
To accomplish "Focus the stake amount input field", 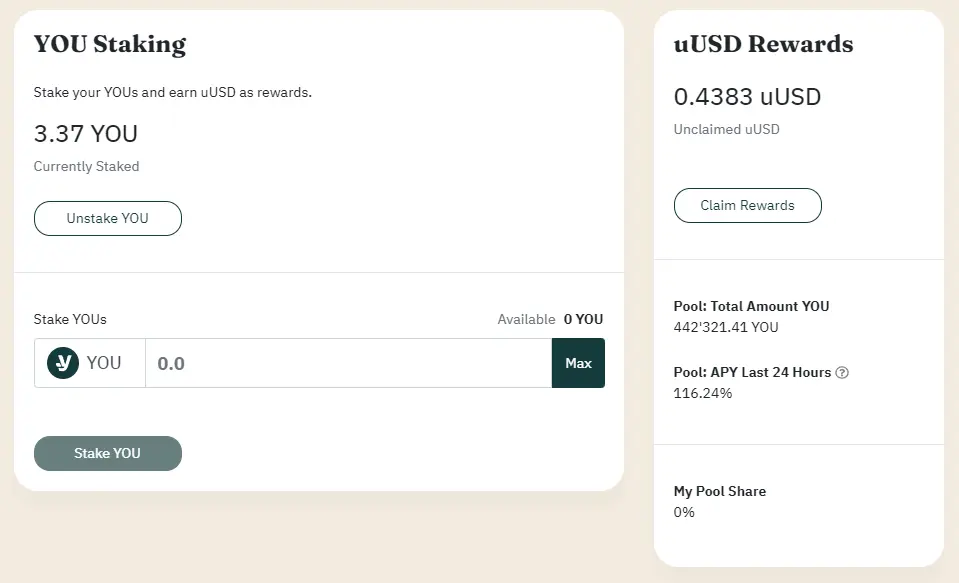I will point(349,363).
